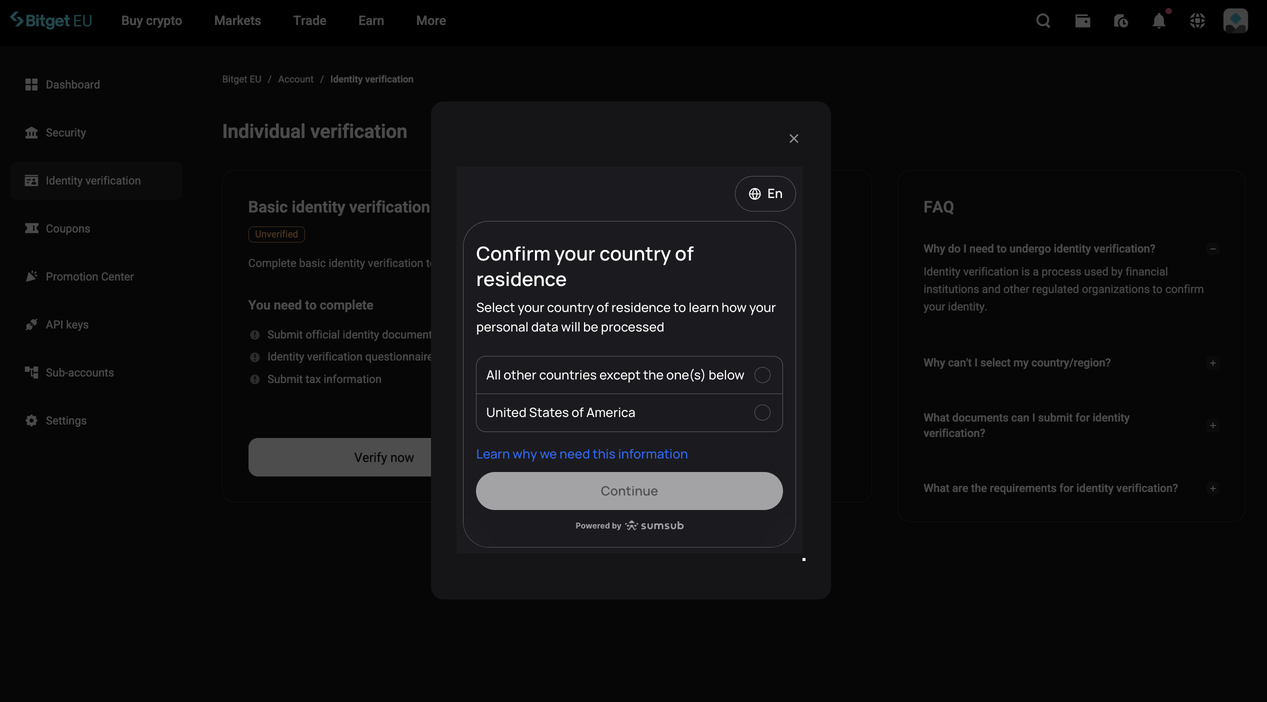Open the notifications bell
Image resolution: width=1267 pixels, height=702 pixels.
pyautogui.click(x=1159, y=20)
